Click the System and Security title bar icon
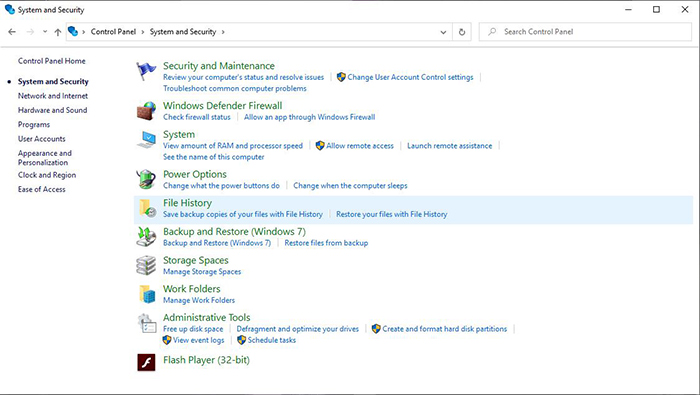 pyautogui.click(x=10, y=9)
